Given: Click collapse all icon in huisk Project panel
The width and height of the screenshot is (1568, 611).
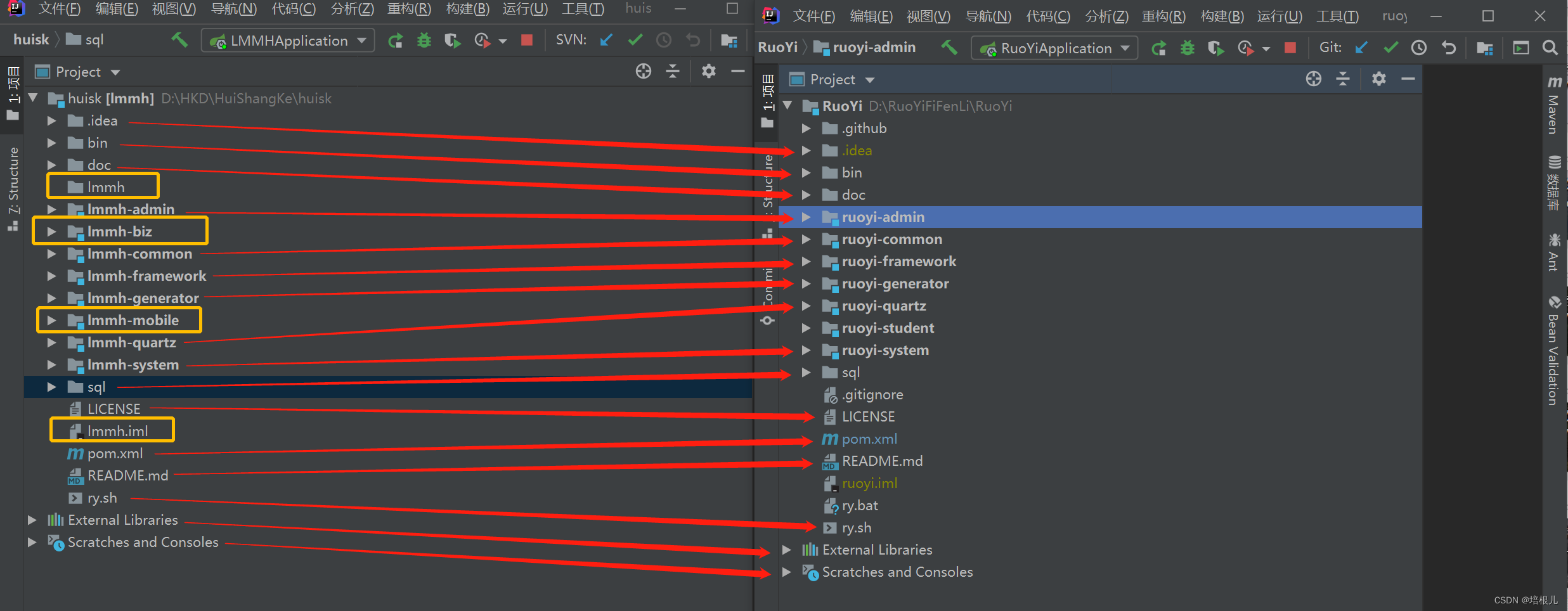Looking at the screenshot, I should point(673,72).
